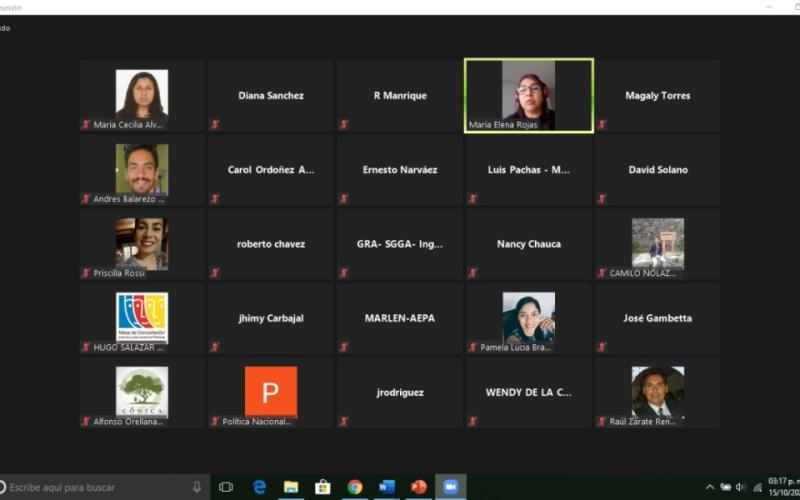Click the Zoom app icon in taskbar
The height and width of the screenshot is (500, 800).
coord(451,487)
